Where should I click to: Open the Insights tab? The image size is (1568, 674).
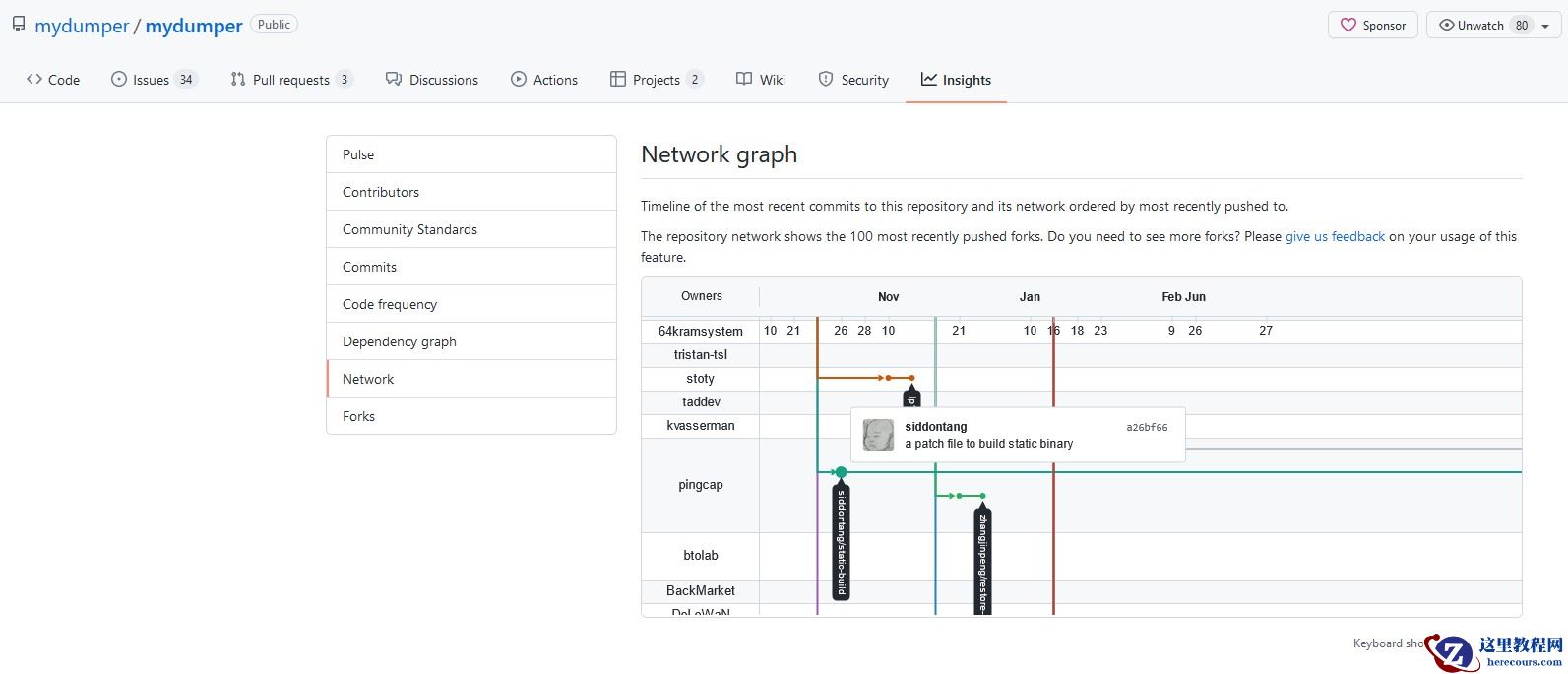[x=956, y=80]
